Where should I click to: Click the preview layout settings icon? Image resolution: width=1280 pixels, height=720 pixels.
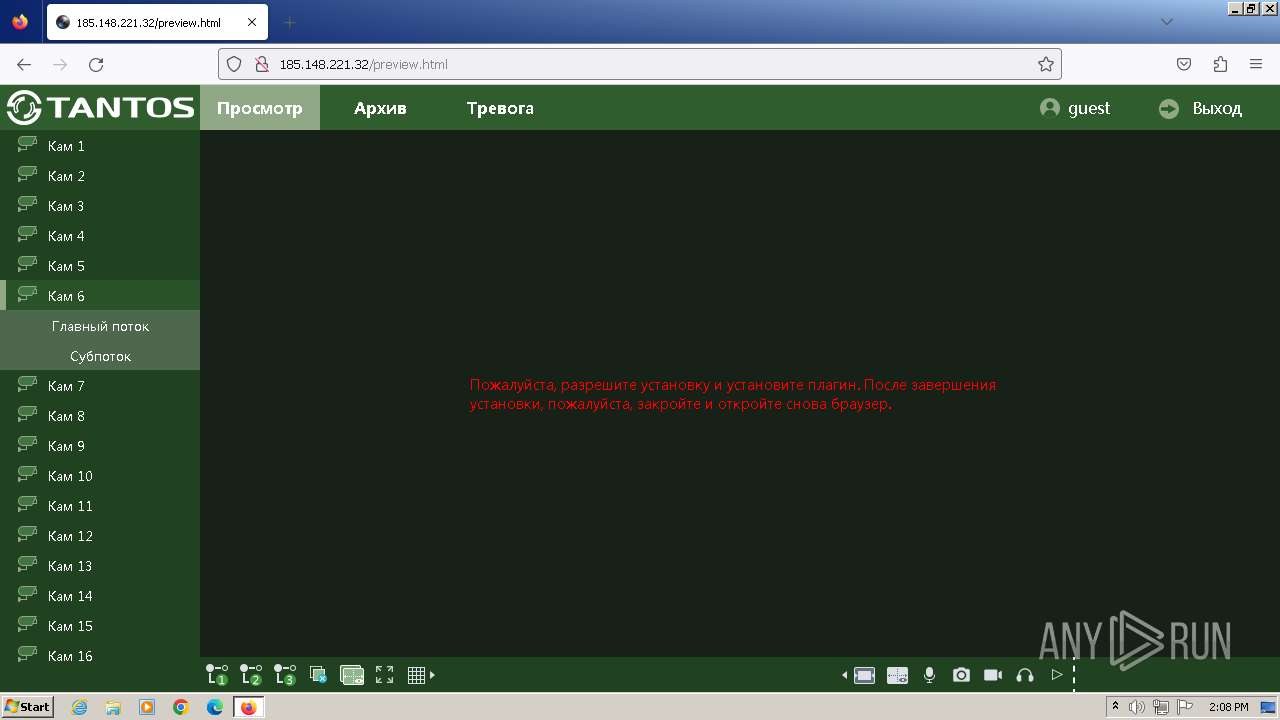pos(352,675)
